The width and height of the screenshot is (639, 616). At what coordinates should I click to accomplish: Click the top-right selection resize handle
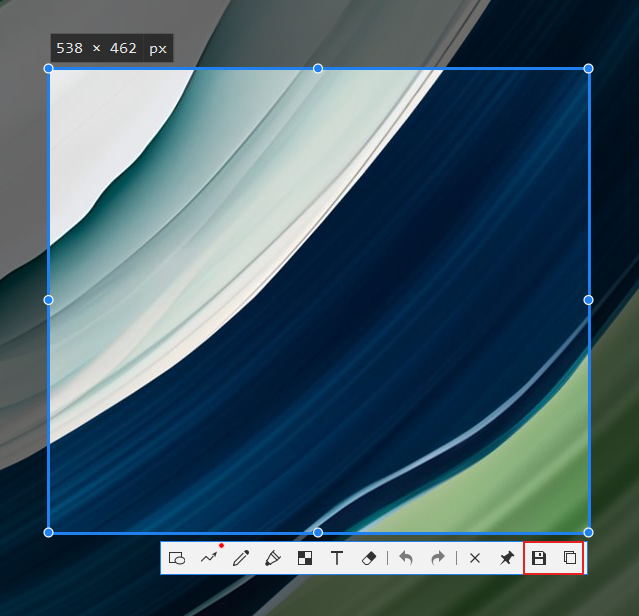(588, 68)
